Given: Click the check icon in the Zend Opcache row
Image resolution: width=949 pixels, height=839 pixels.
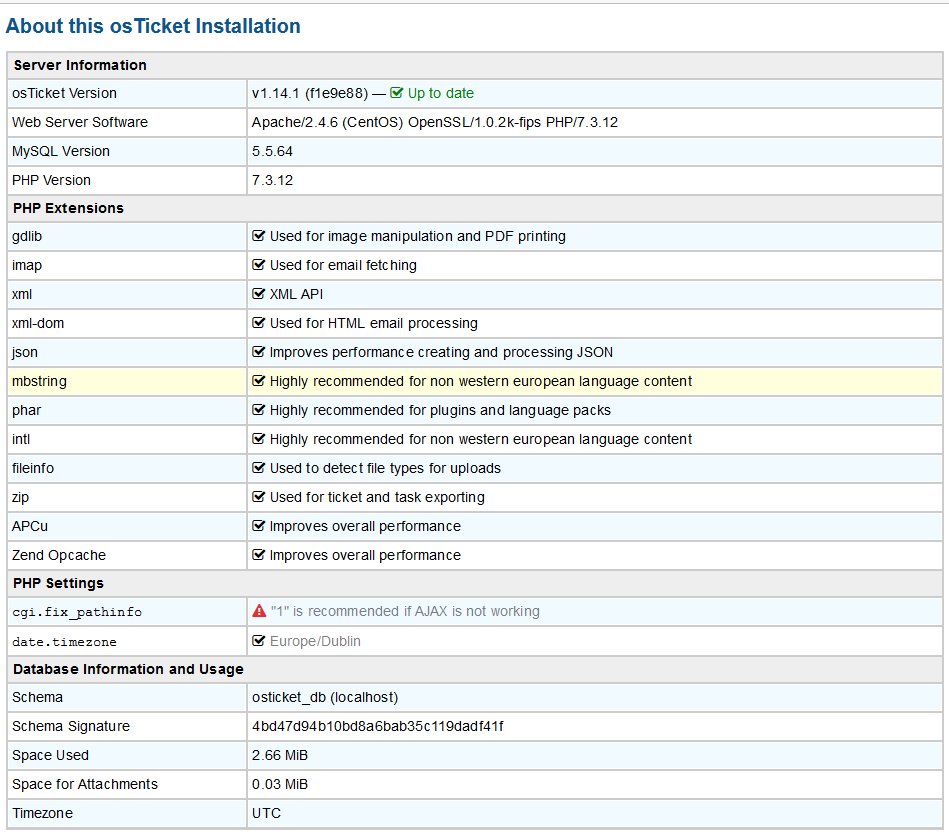Looking at the screenshot, I should coord(258,555).
